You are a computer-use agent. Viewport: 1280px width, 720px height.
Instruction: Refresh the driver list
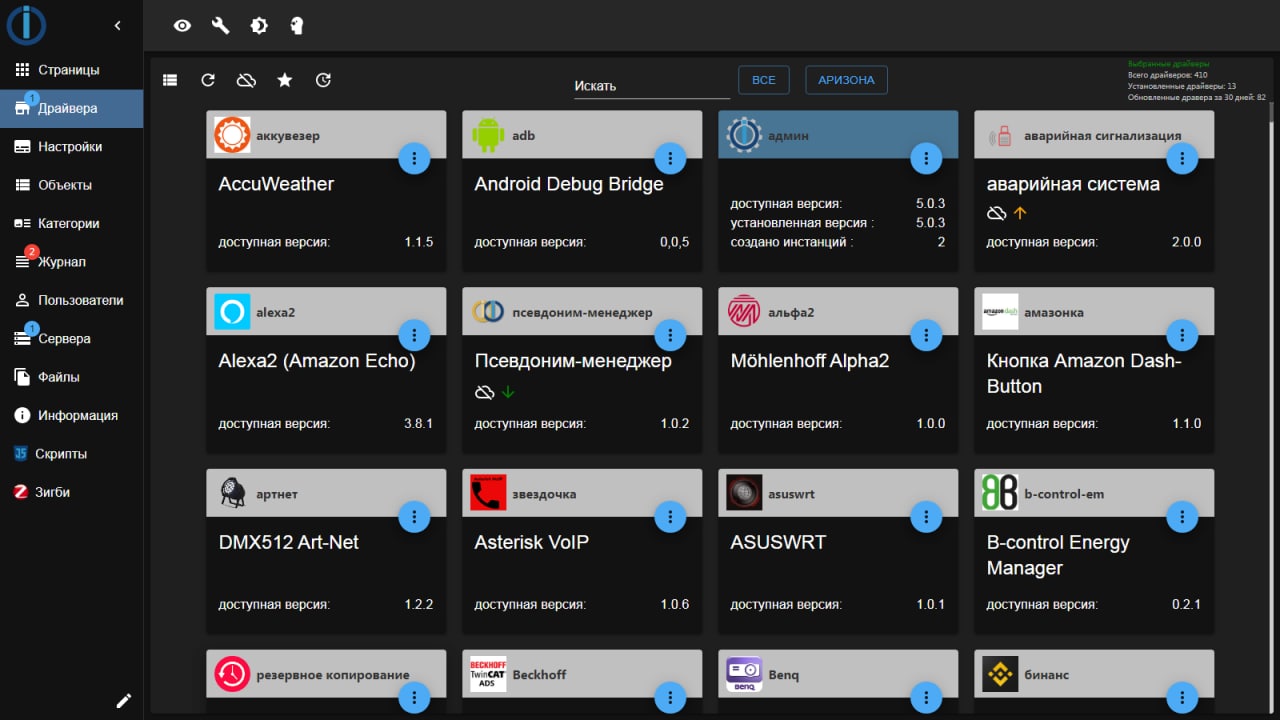(x=208, y=80)
